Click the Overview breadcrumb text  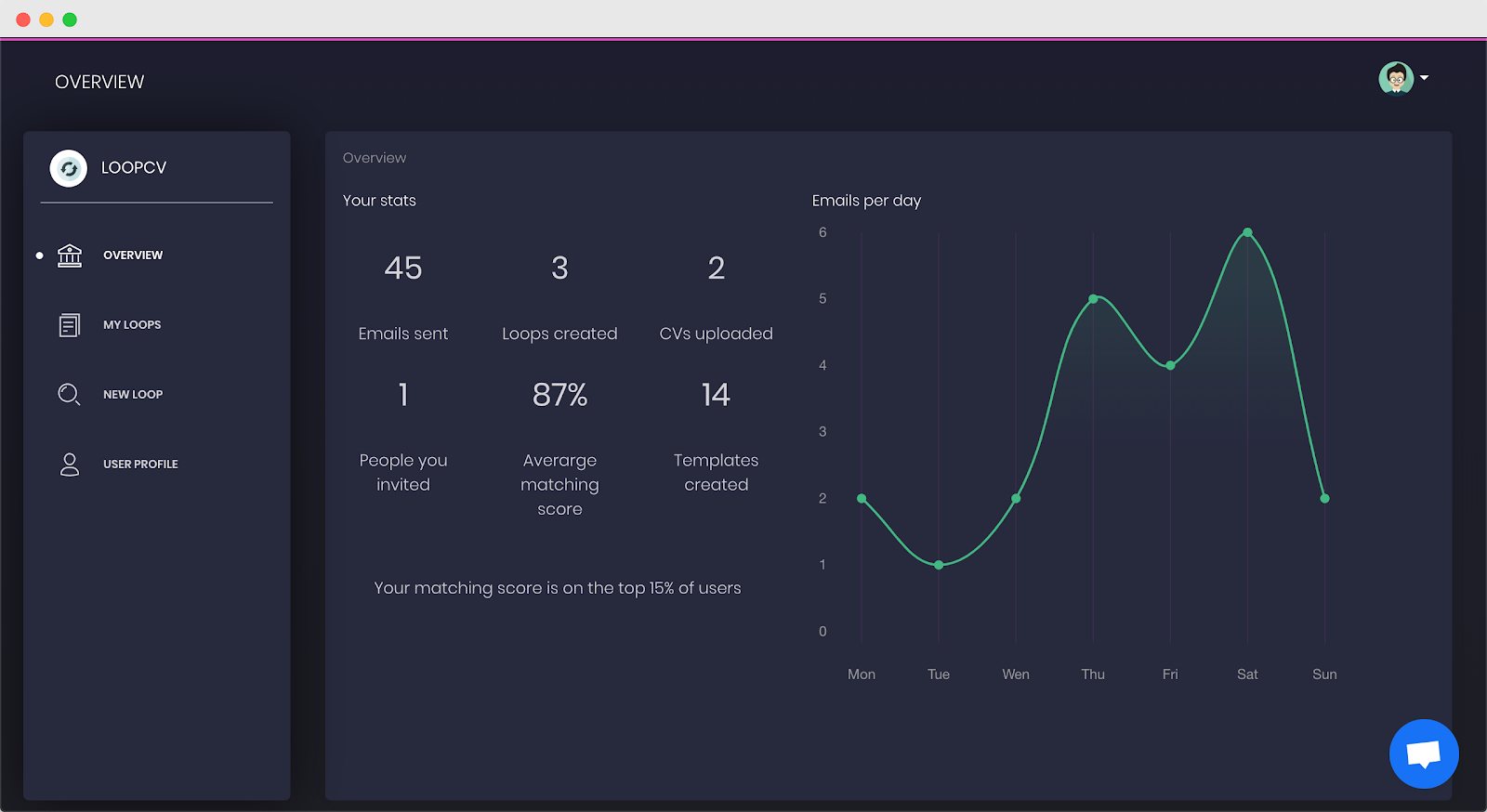[x=375, y=158]
